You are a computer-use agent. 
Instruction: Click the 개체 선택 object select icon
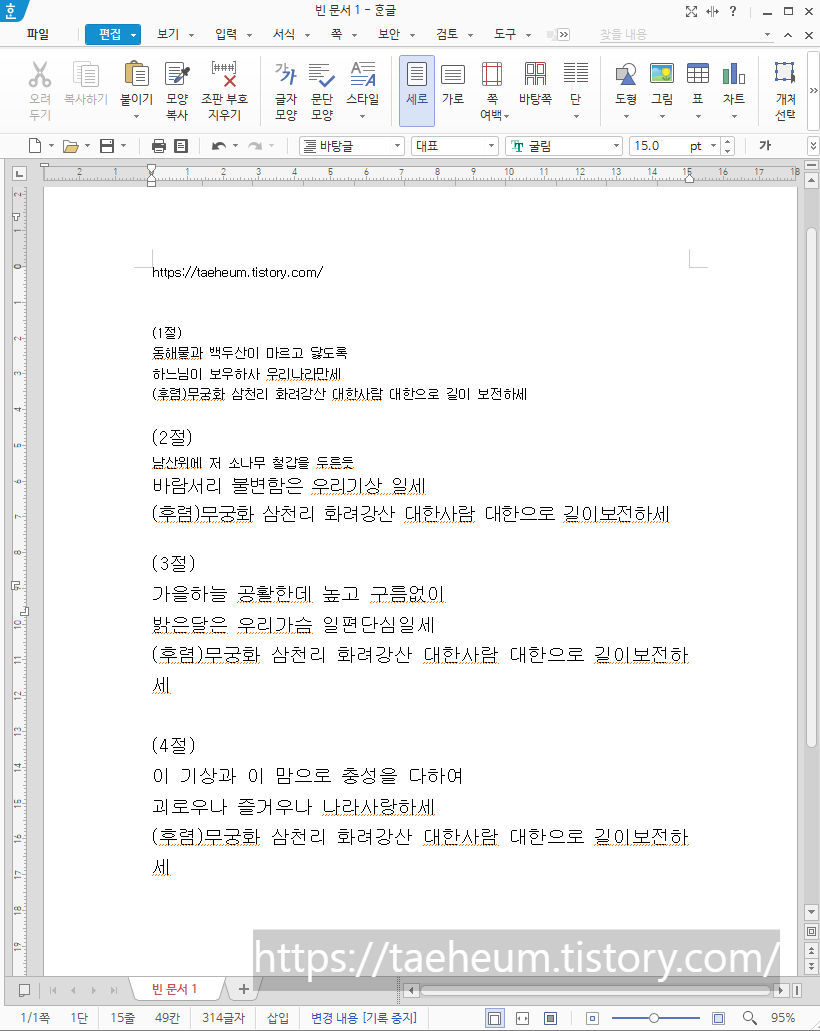click(x=784, y=72)
